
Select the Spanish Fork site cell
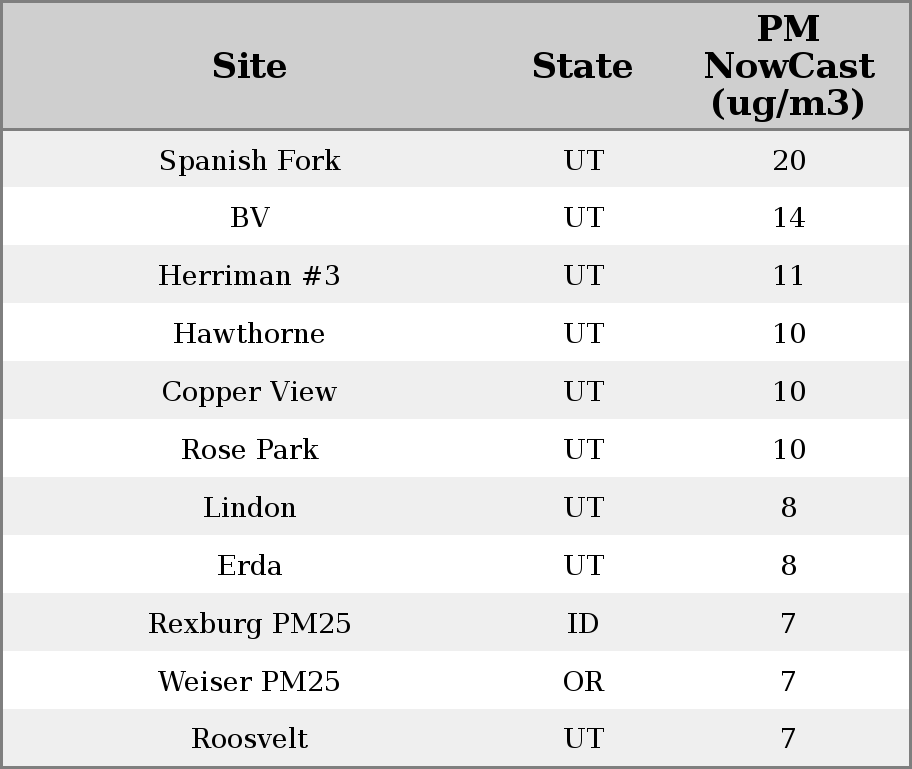point(249,161)
